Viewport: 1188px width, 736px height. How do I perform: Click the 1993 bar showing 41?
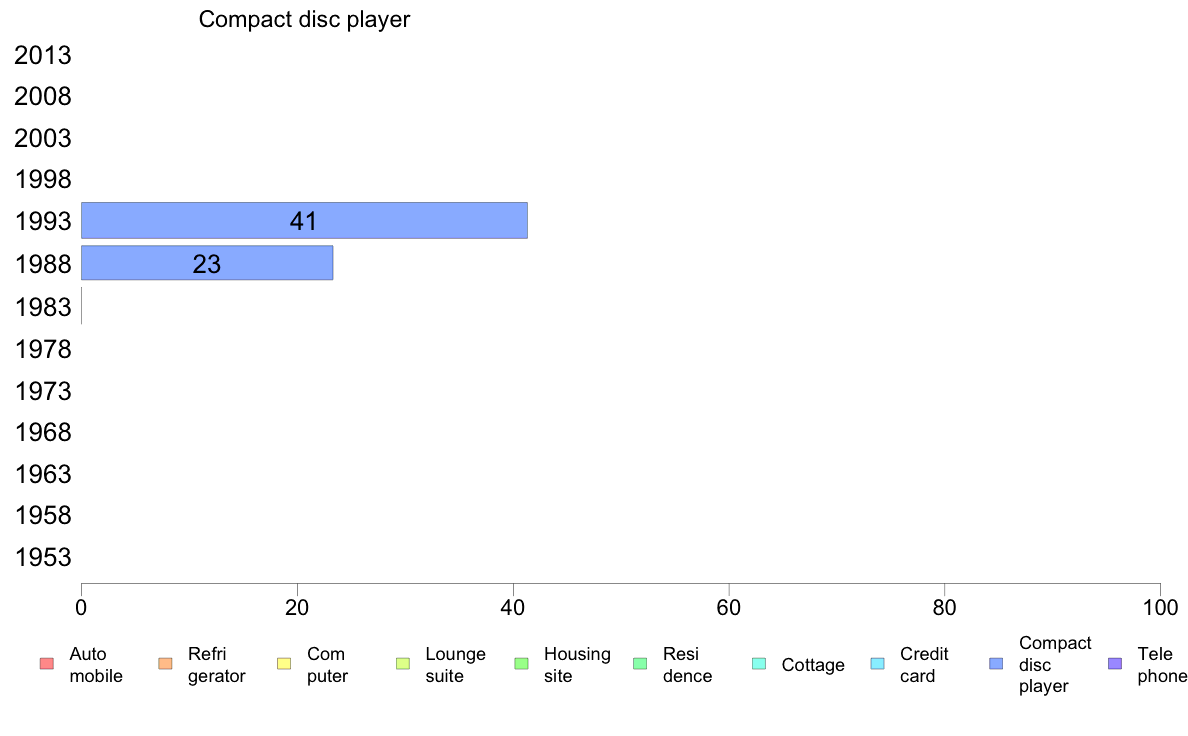305,221
